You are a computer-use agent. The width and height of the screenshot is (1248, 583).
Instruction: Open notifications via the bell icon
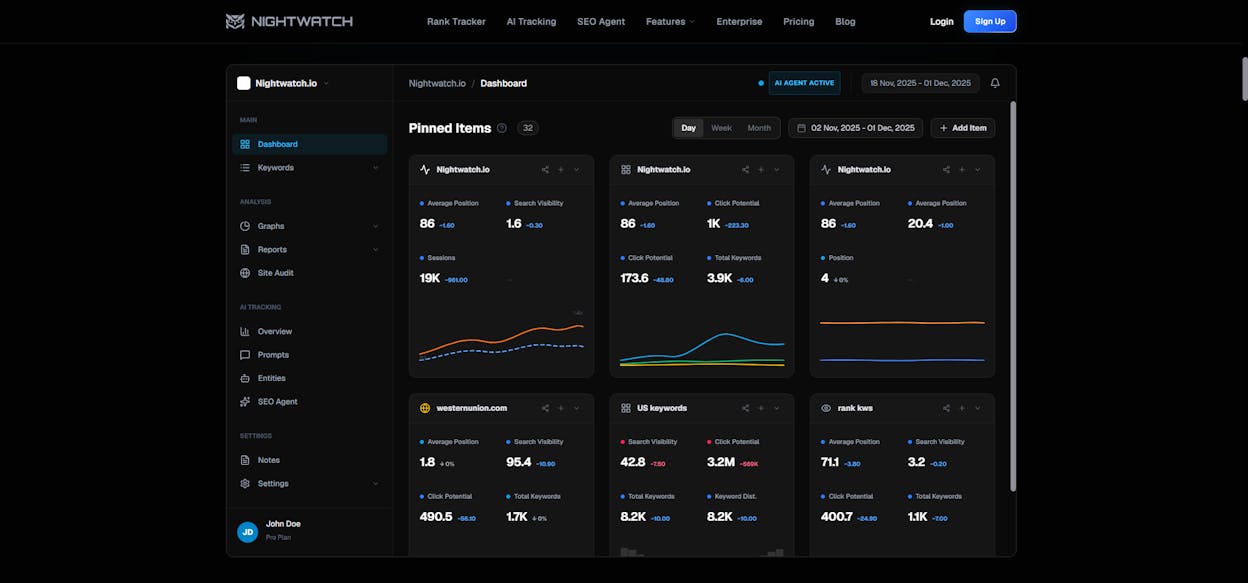coord(995,83)
